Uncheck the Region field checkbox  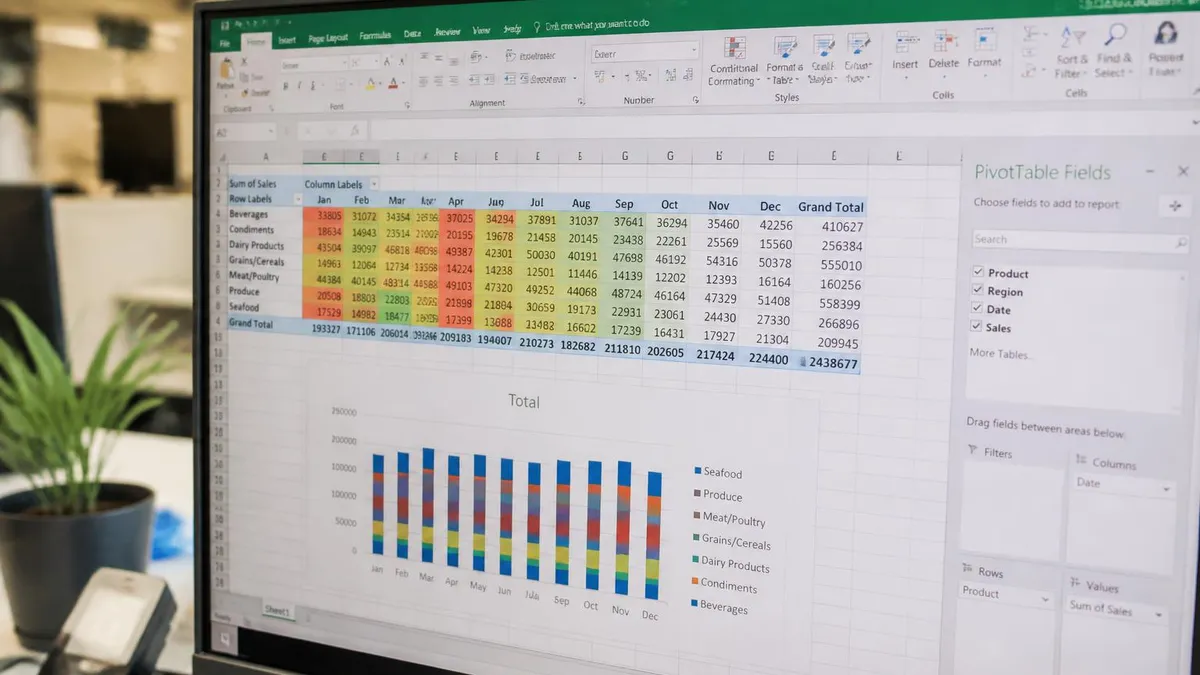tap(977, 289)
